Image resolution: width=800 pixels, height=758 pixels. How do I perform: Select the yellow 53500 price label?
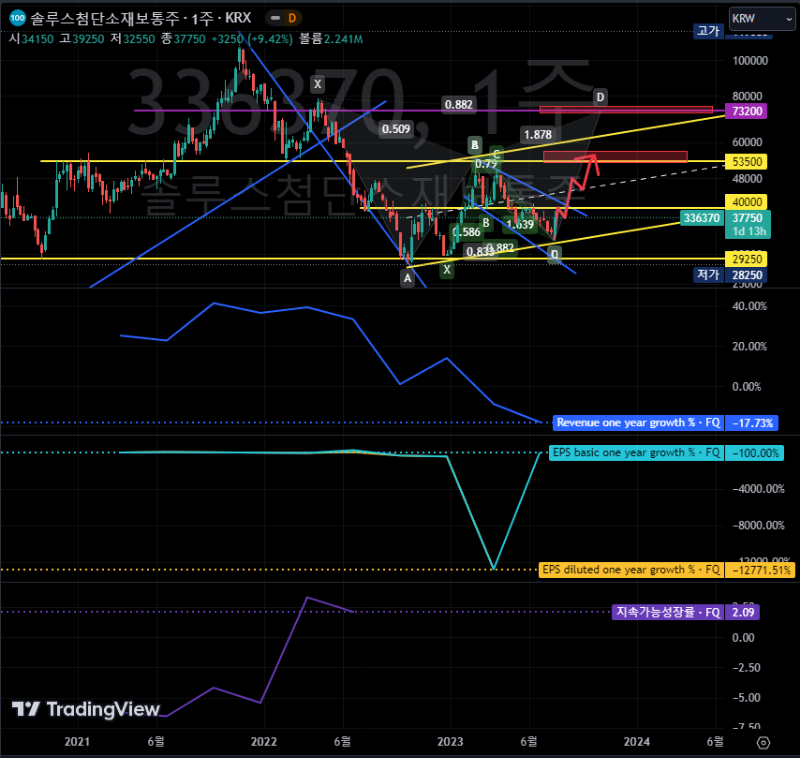[746, 162]
